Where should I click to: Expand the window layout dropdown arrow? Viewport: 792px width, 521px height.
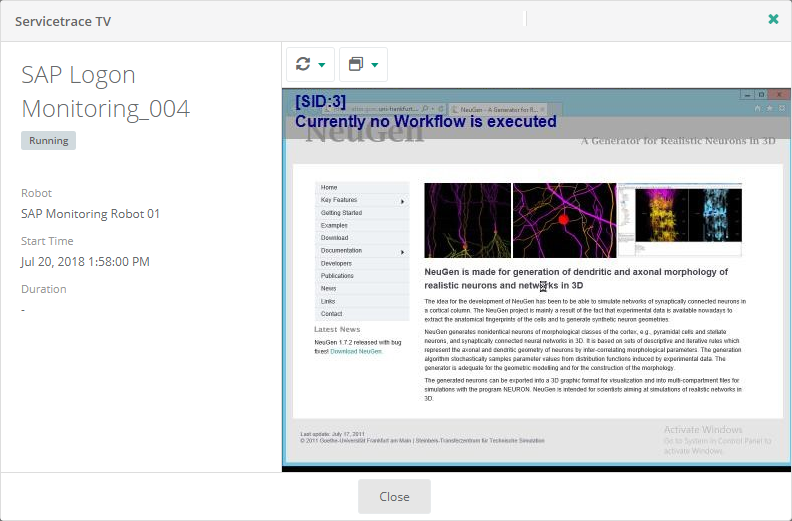375,65
